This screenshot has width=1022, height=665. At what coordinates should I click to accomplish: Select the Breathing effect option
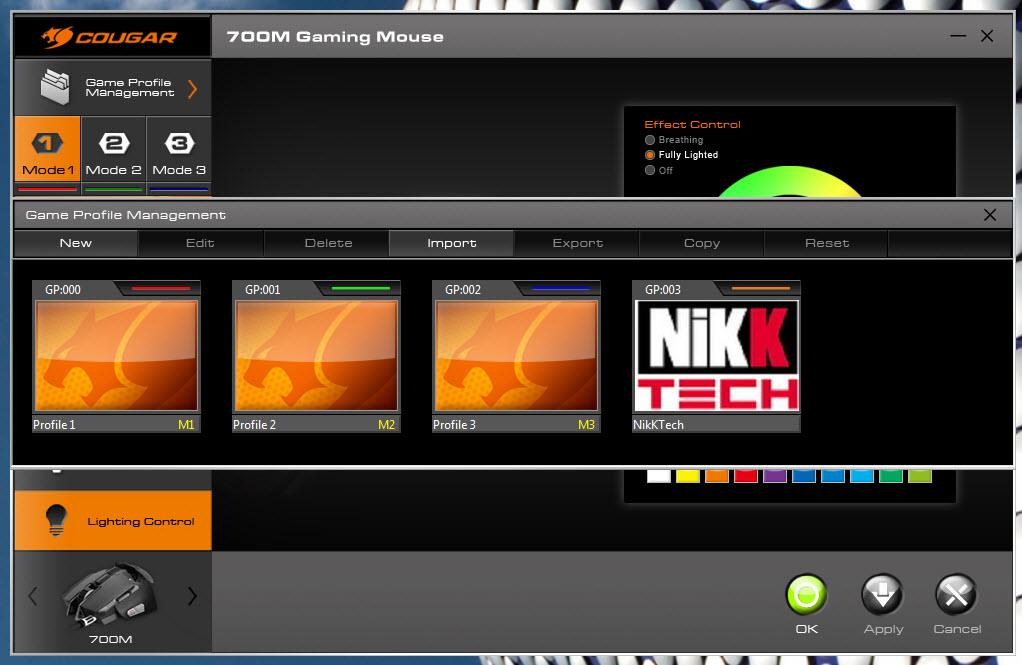674,140
